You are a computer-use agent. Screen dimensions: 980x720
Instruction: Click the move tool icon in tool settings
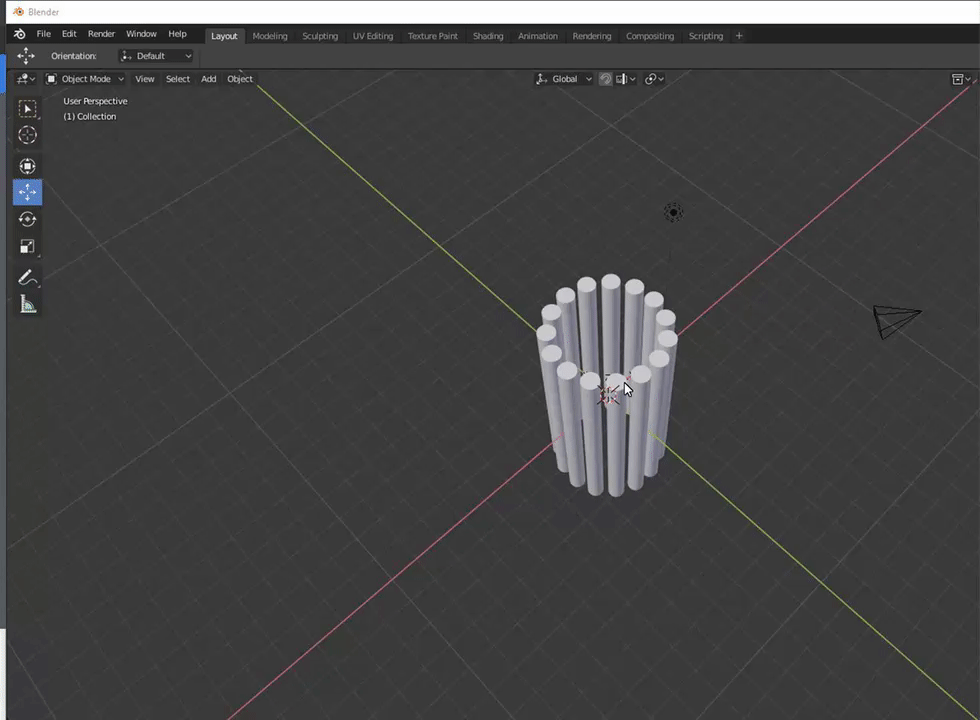(x=26, y=56)
